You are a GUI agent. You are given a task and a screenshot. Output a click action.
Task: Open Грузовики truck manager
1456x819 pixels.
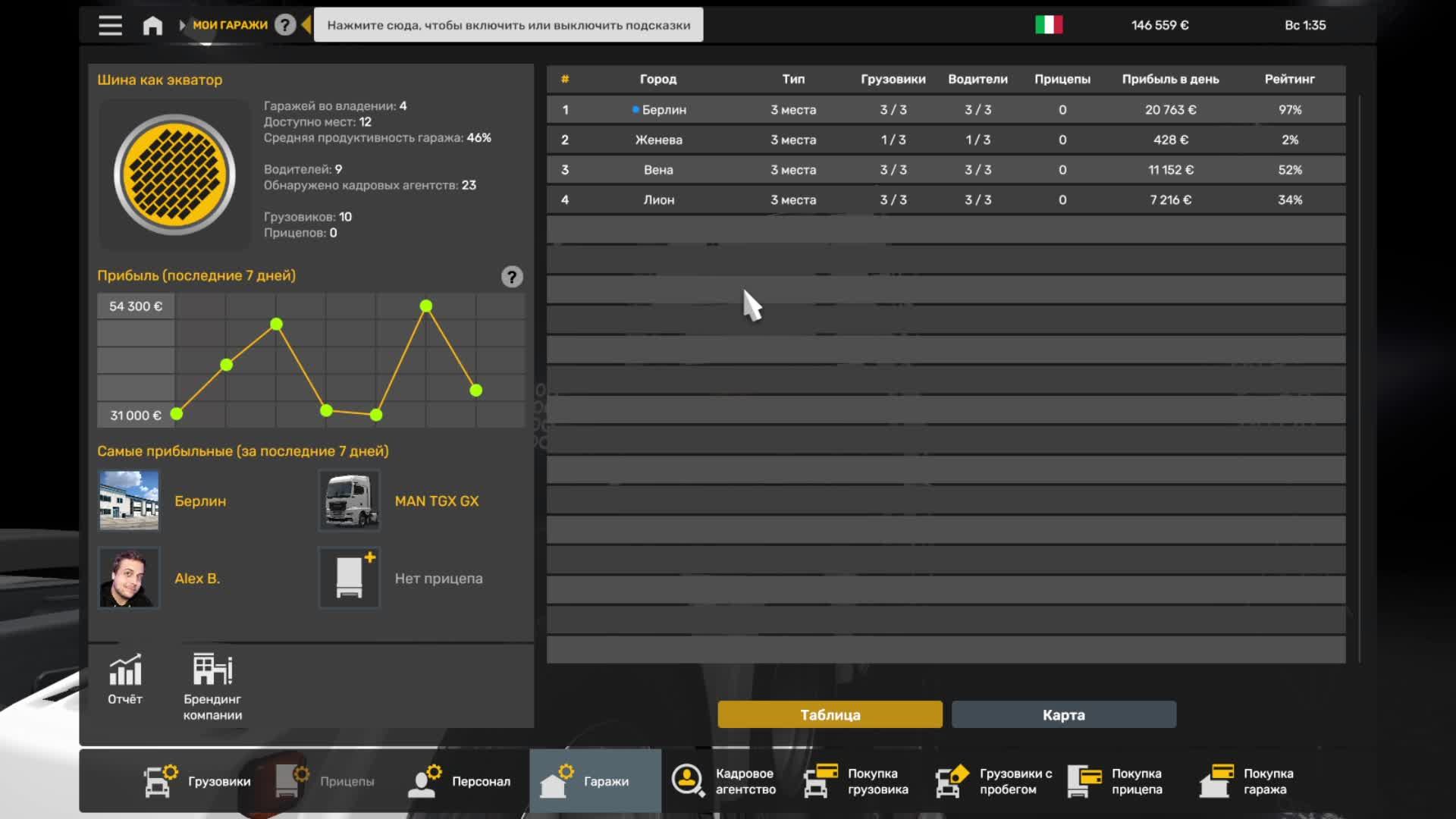(197, 781)
